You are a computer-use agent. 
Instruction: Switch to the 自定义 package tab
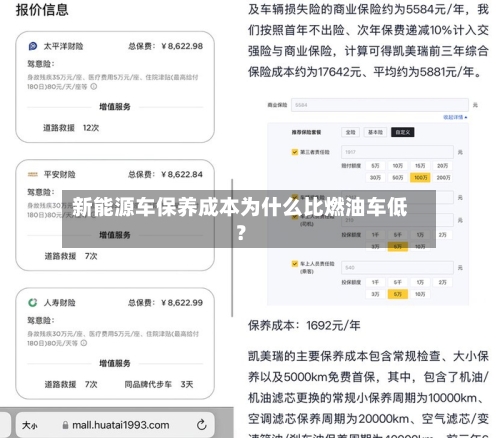(x=403, y=132)
